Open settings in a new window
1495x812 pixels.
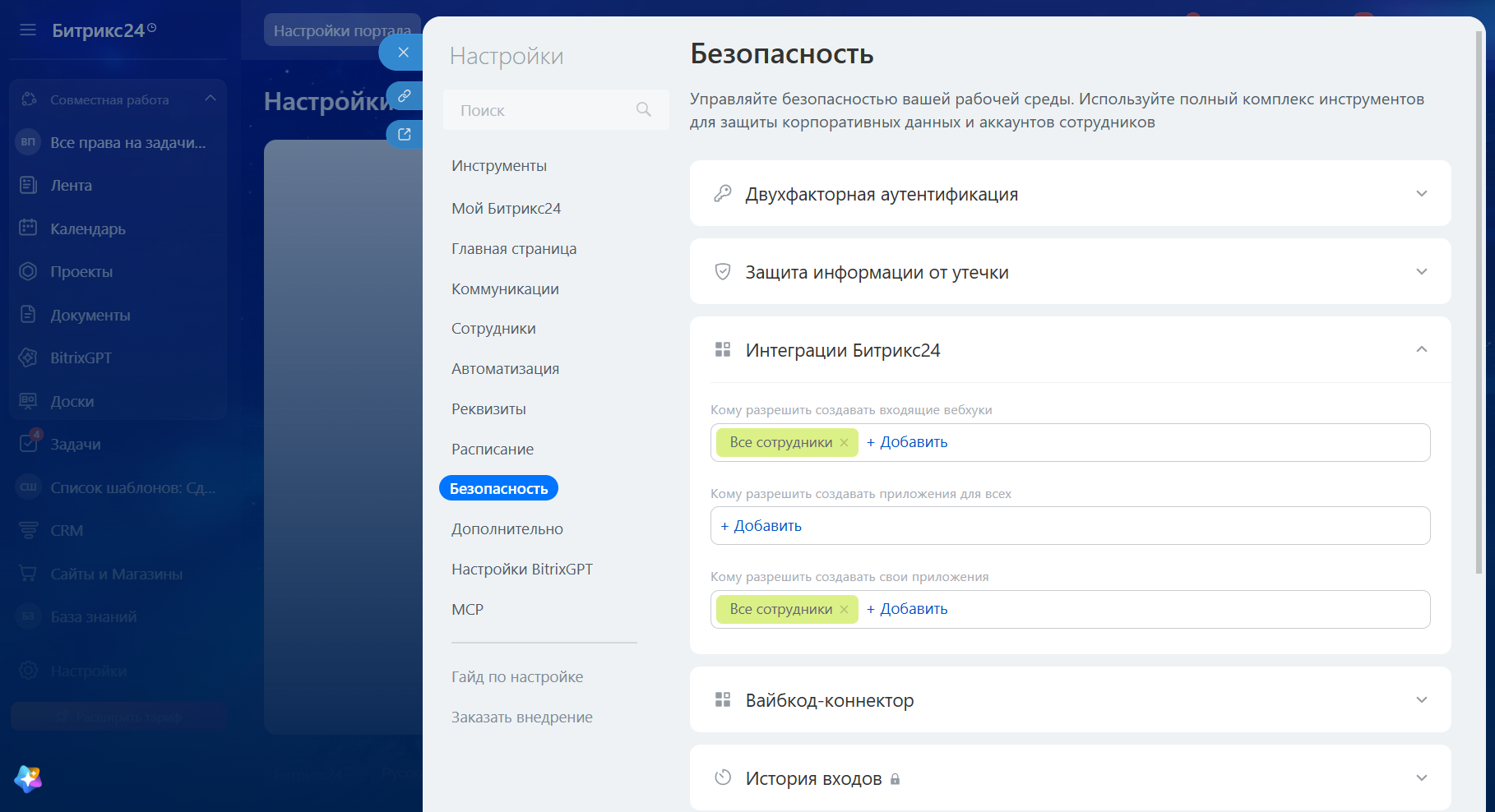tap(405, 134)
